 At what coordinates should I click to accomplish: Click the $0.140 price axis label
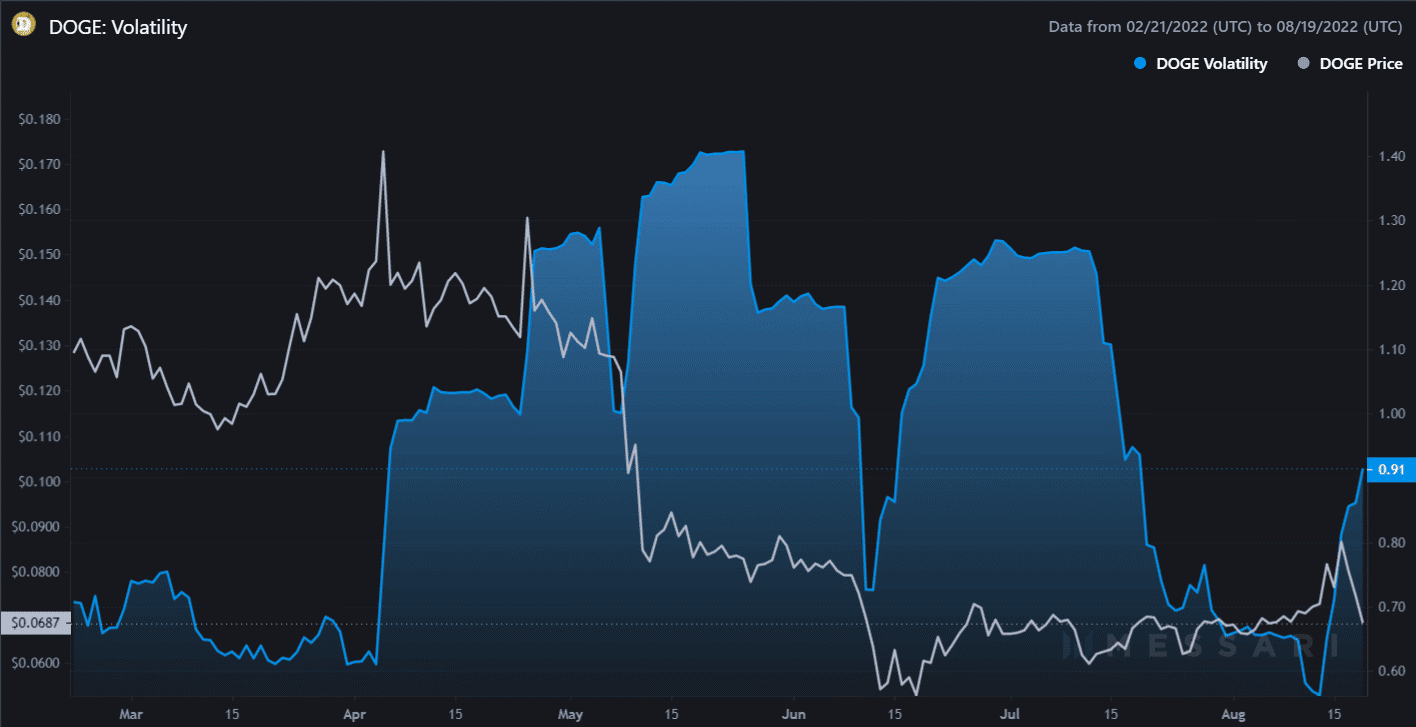(x=39, y=301)
